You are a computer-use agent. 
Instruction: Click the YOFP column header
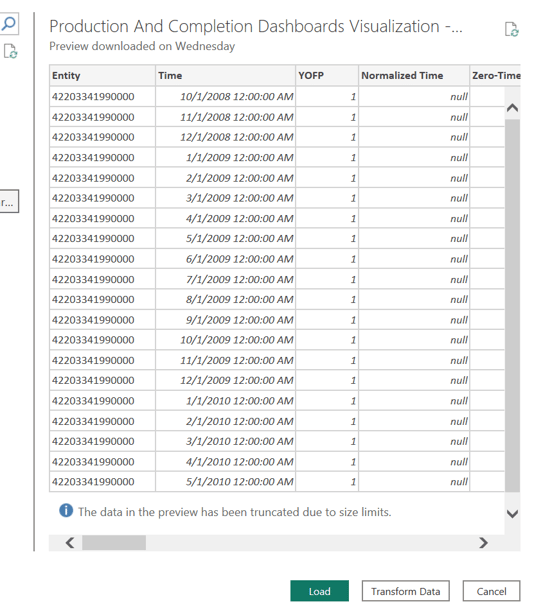[x=327, y=76]
